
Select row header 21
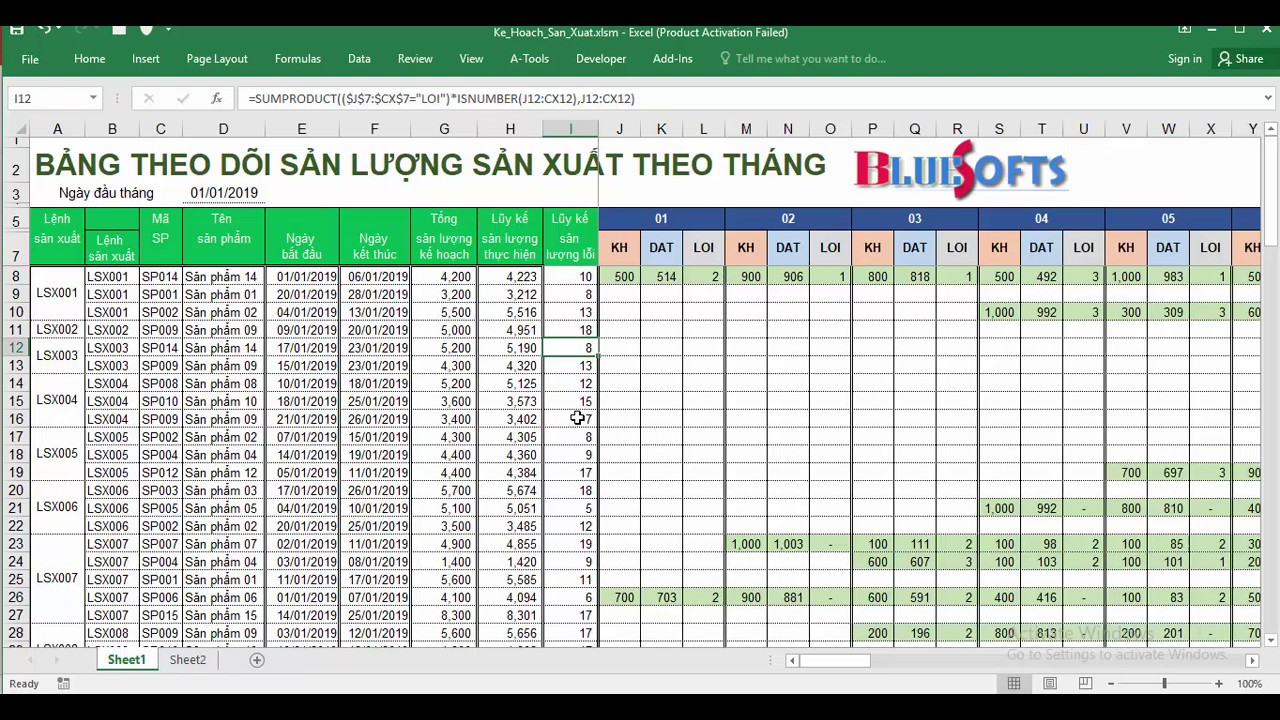[x=15, y=509]
